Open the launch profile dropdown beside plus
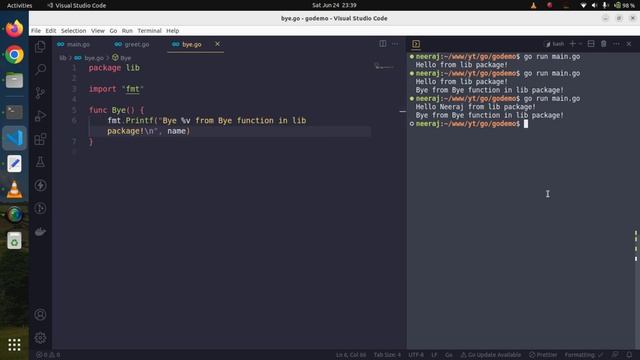 (x=580, y=44)
